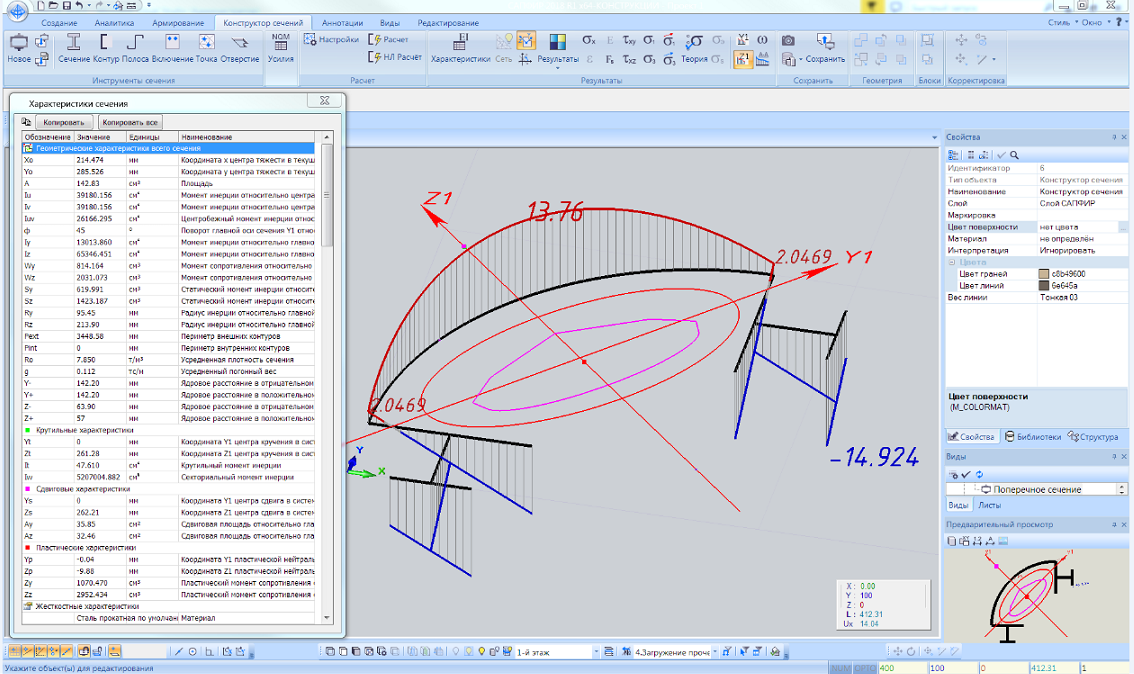1134x674 pixels.
Task: Toggle the Y1 principal axes display
Action: [x=743, y=41]
